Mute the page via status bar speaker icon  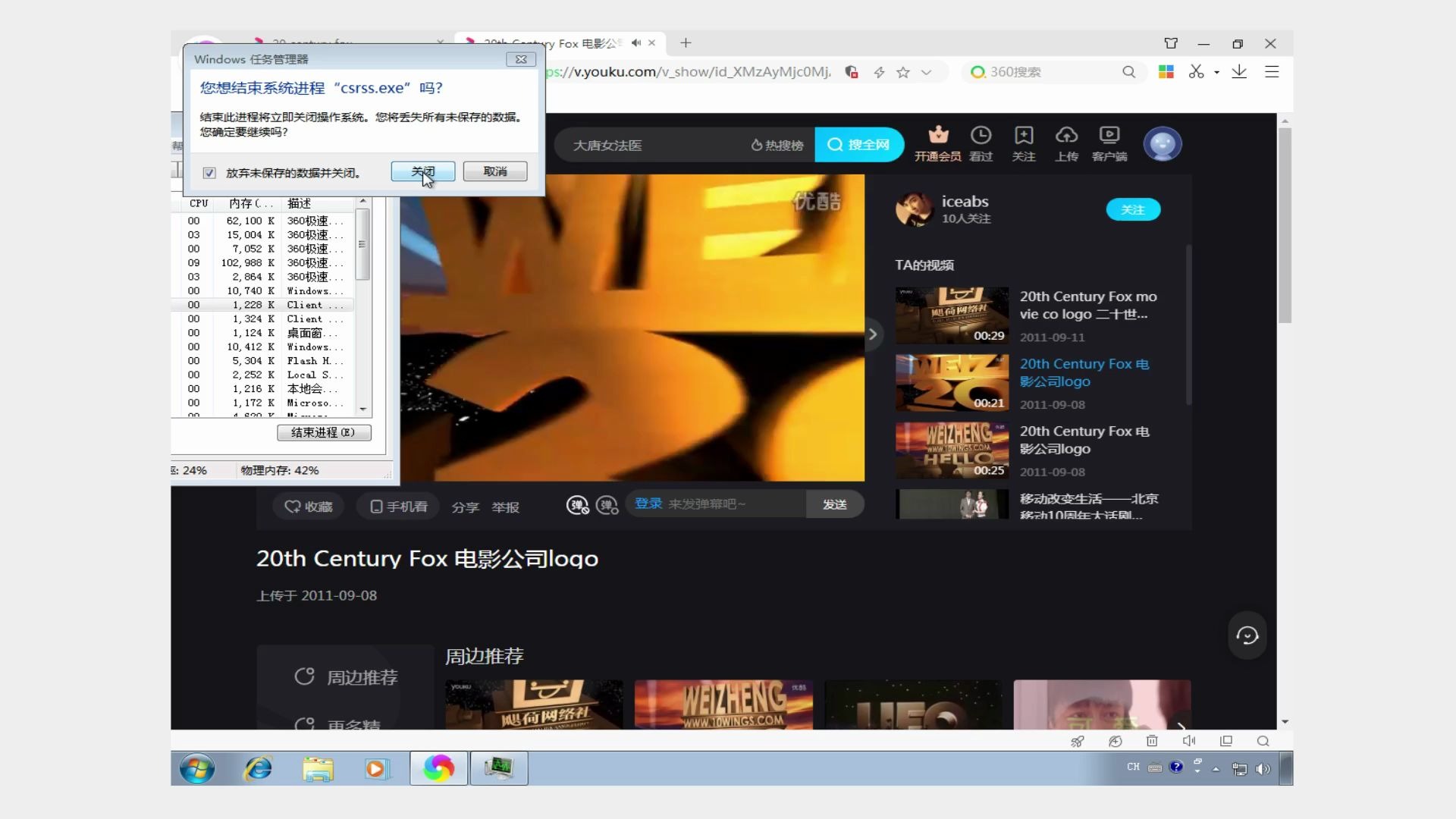tap(1188, 741)
